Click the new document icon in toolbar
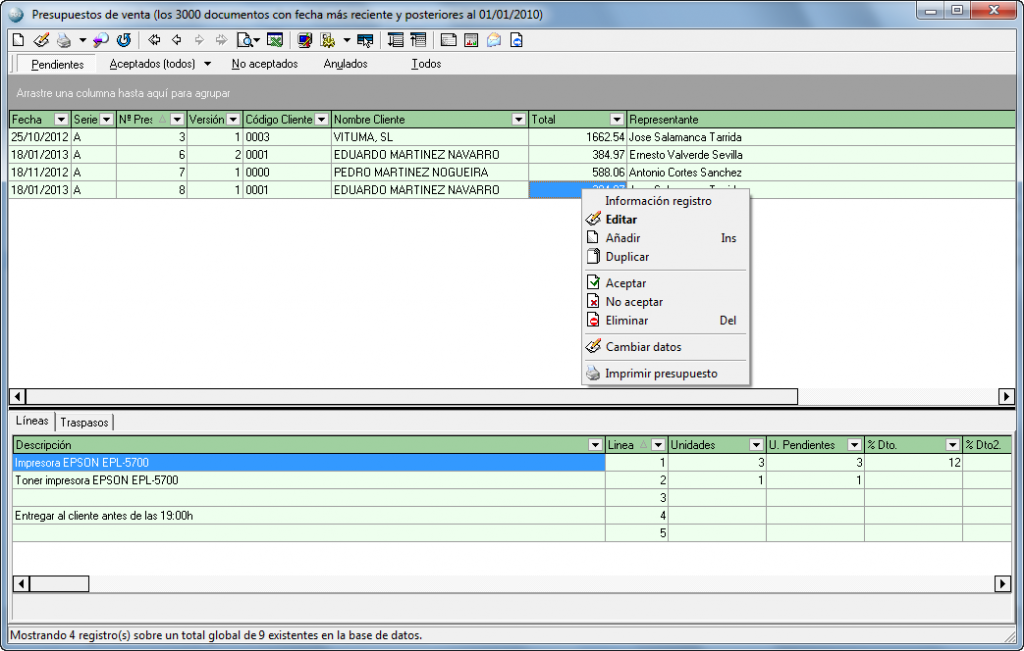This screenshot has width=1024, height=651. (x=17, y=41)
